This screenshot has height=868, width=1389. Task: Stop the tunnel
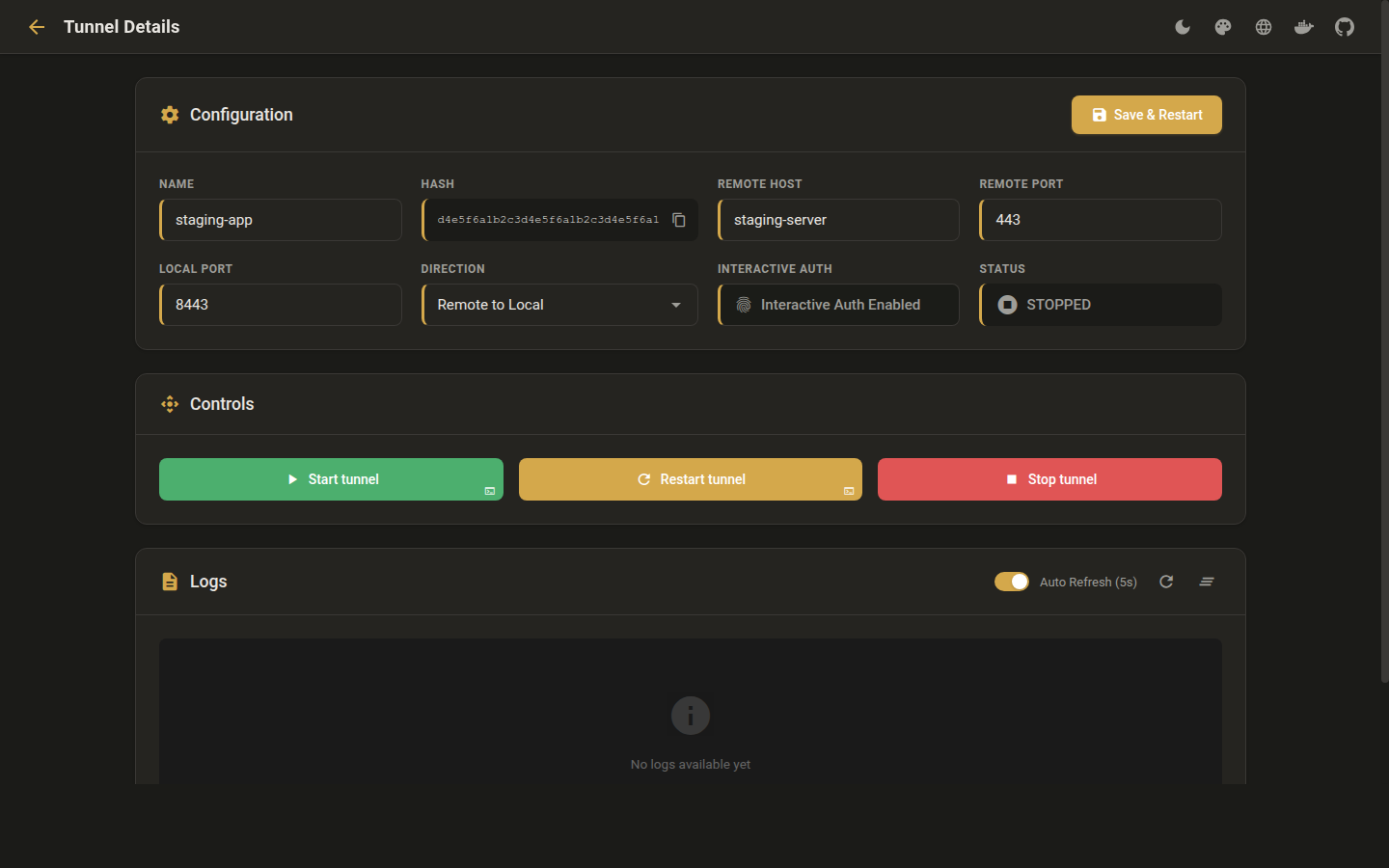coord(1049,479)
